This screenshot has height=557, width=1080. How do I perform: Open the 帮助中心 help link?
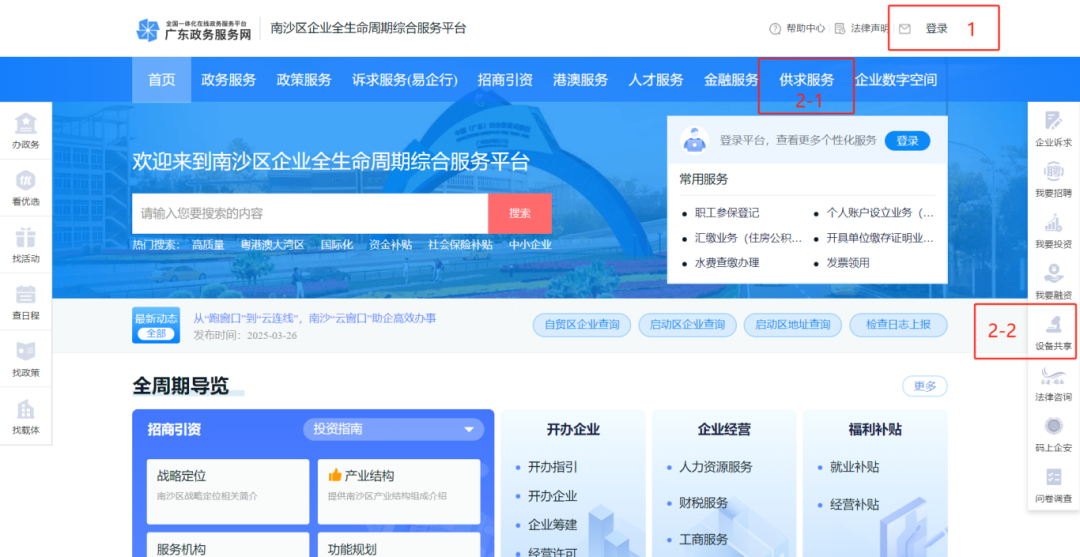click(797, 29)
